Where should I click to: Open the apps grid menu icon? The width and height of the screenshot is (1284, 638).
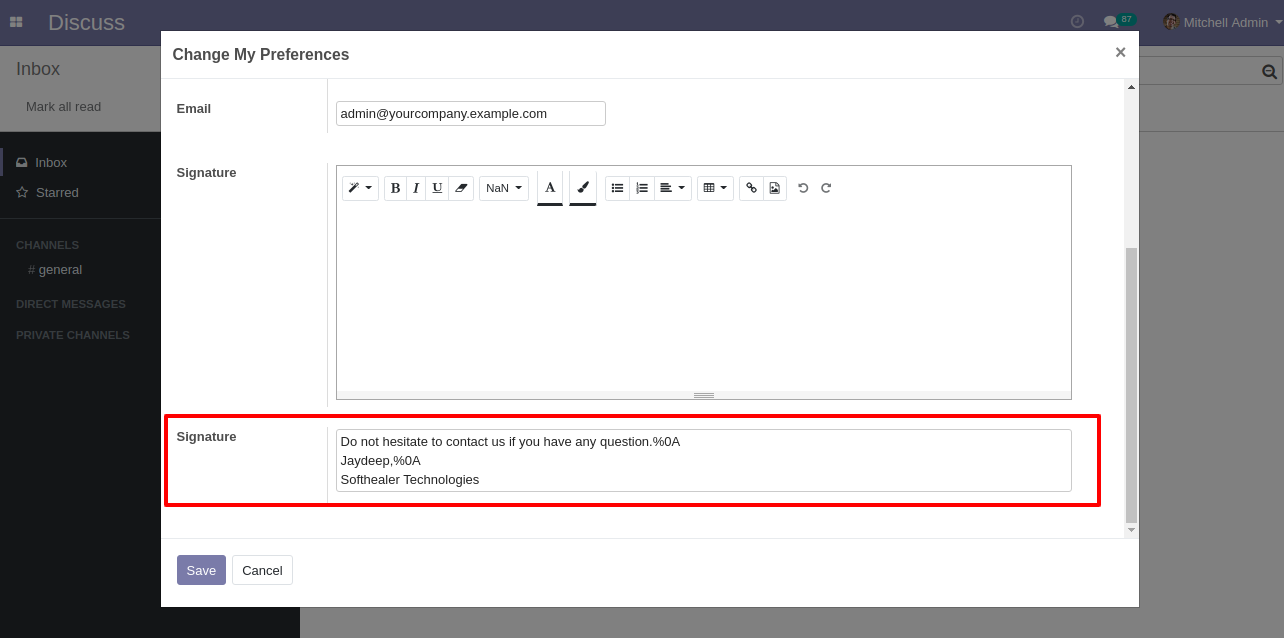(x=16, y=22)
